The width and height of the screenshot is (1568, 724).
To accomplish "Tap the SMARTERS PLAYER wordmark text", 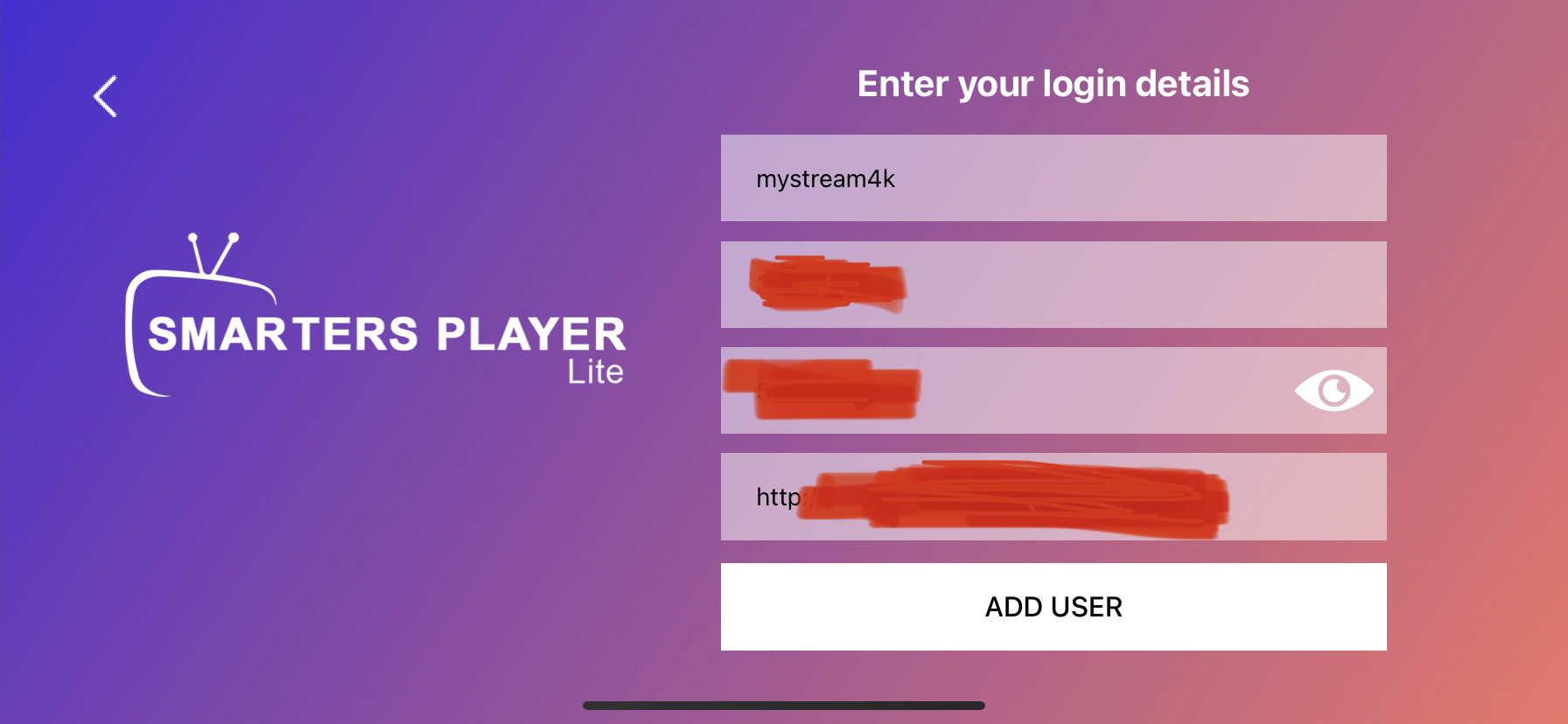I will pyautogui.click(x=387, y=334).
